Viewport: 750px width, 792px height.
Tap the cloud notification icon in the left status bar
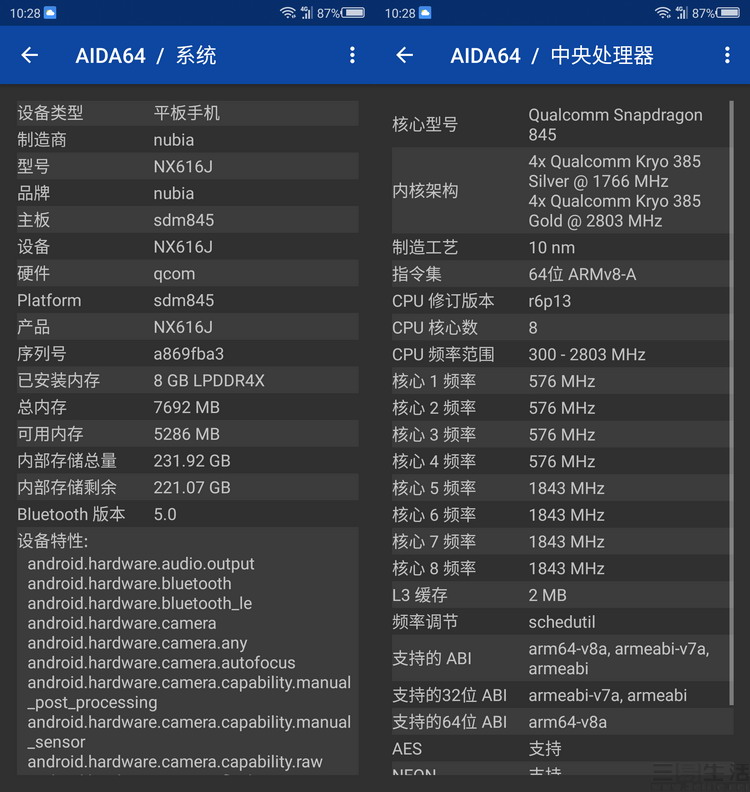click(x=50, y=13)
